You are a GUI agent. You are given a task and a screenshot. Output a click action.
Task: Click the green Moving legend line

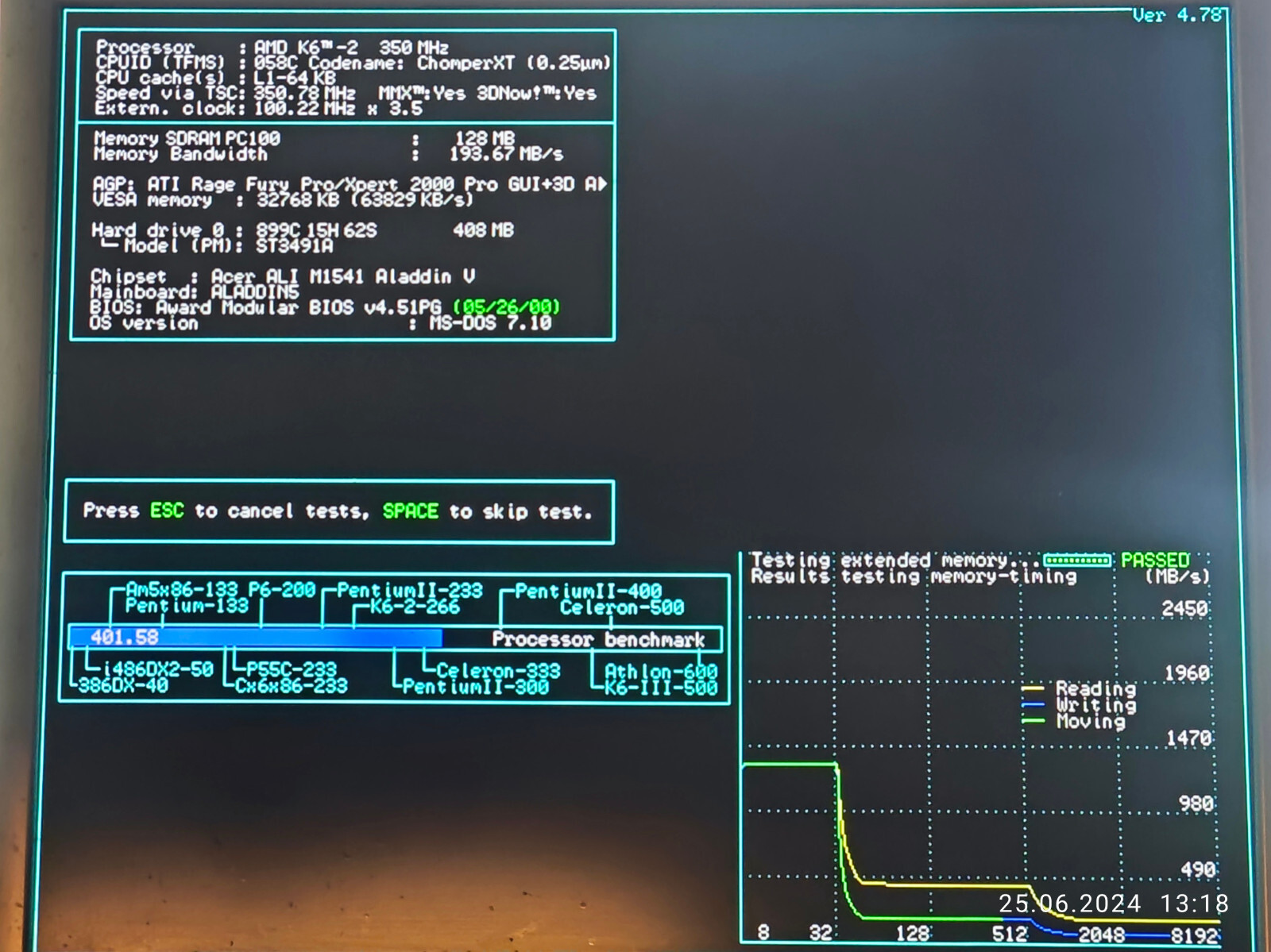(1033, 721)
